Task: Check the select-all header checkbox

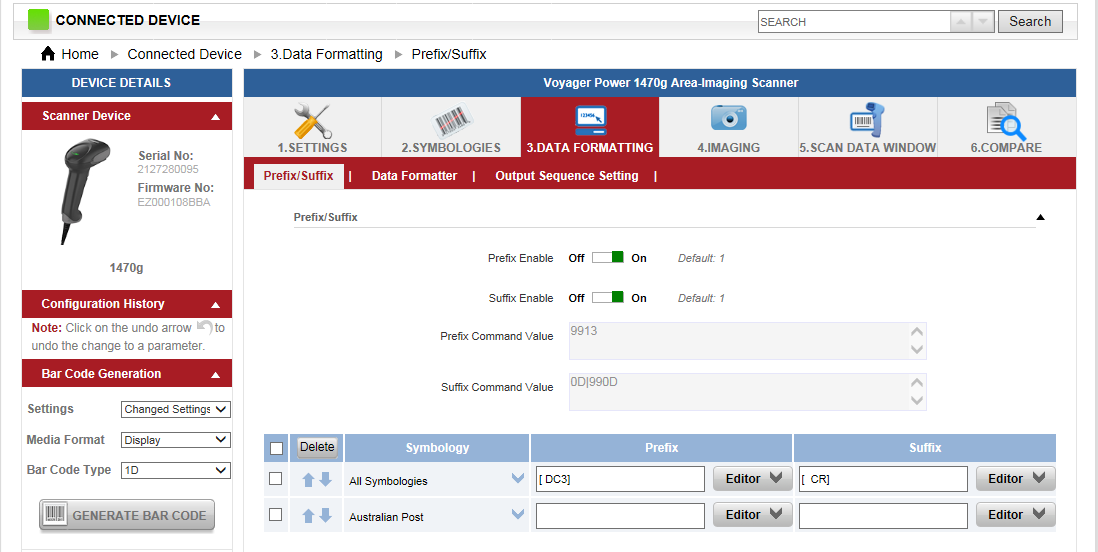Action: click(277, 448)
